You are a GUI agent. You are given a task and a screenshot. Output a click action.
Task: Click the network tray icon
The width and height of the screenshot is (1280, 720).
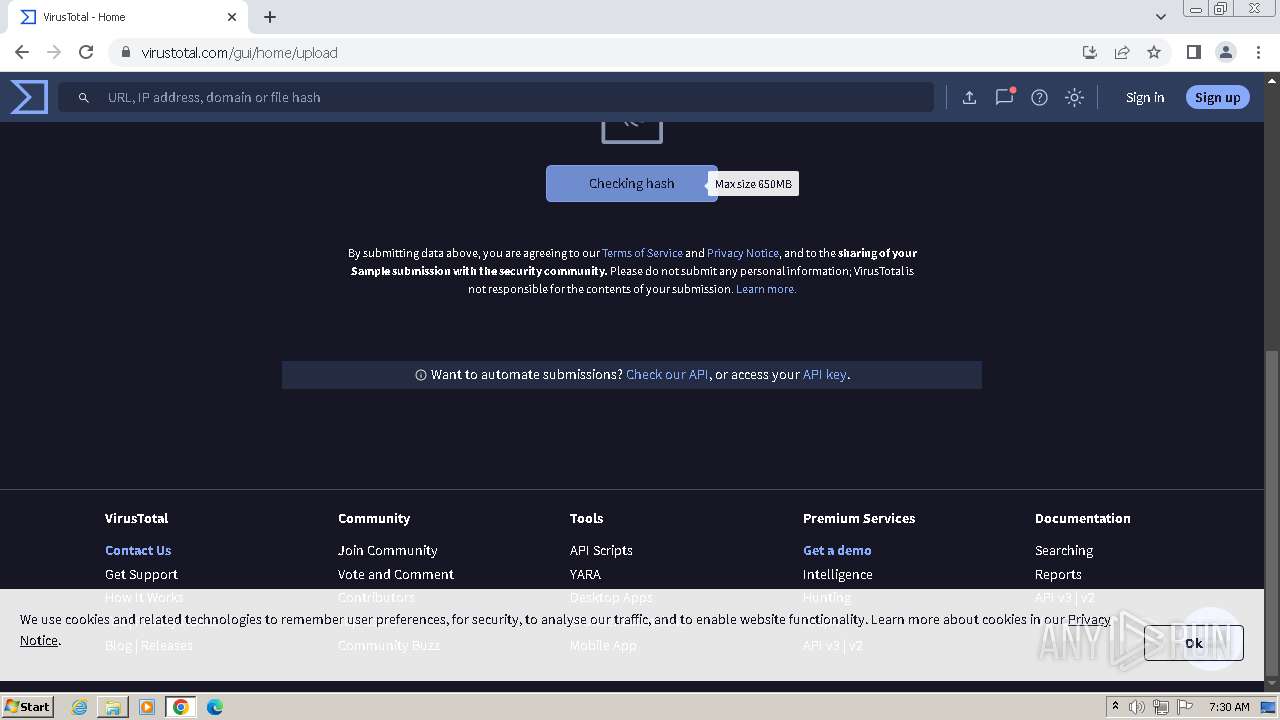pyautogui.click(x=1160, y=707)
